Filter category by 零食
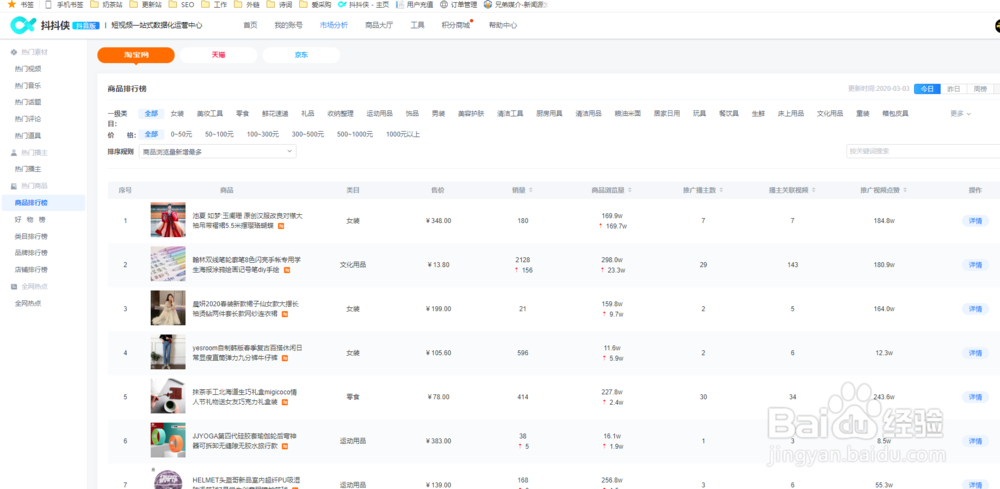The image size is (1000, 489). click(x=242, y=113)
